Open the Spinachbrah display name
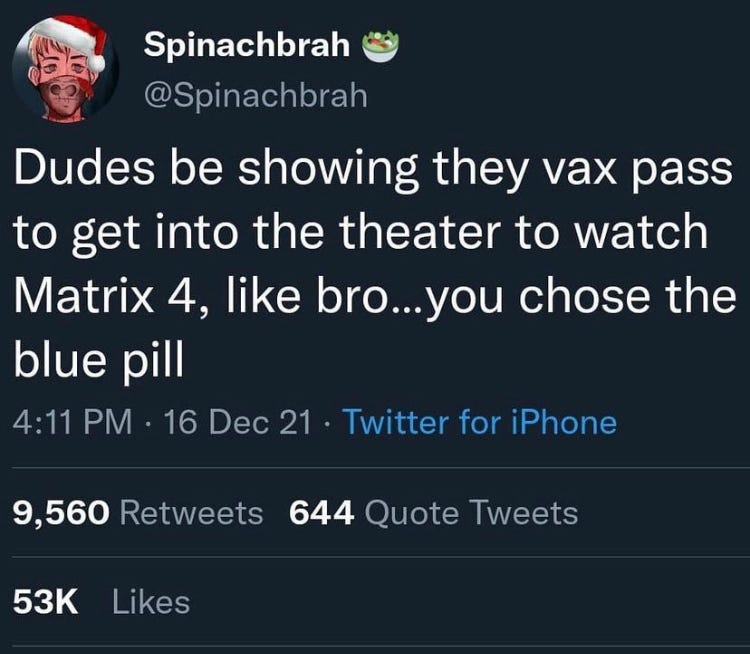The width and height of the screenshot is (750, 654). point(247,44)
